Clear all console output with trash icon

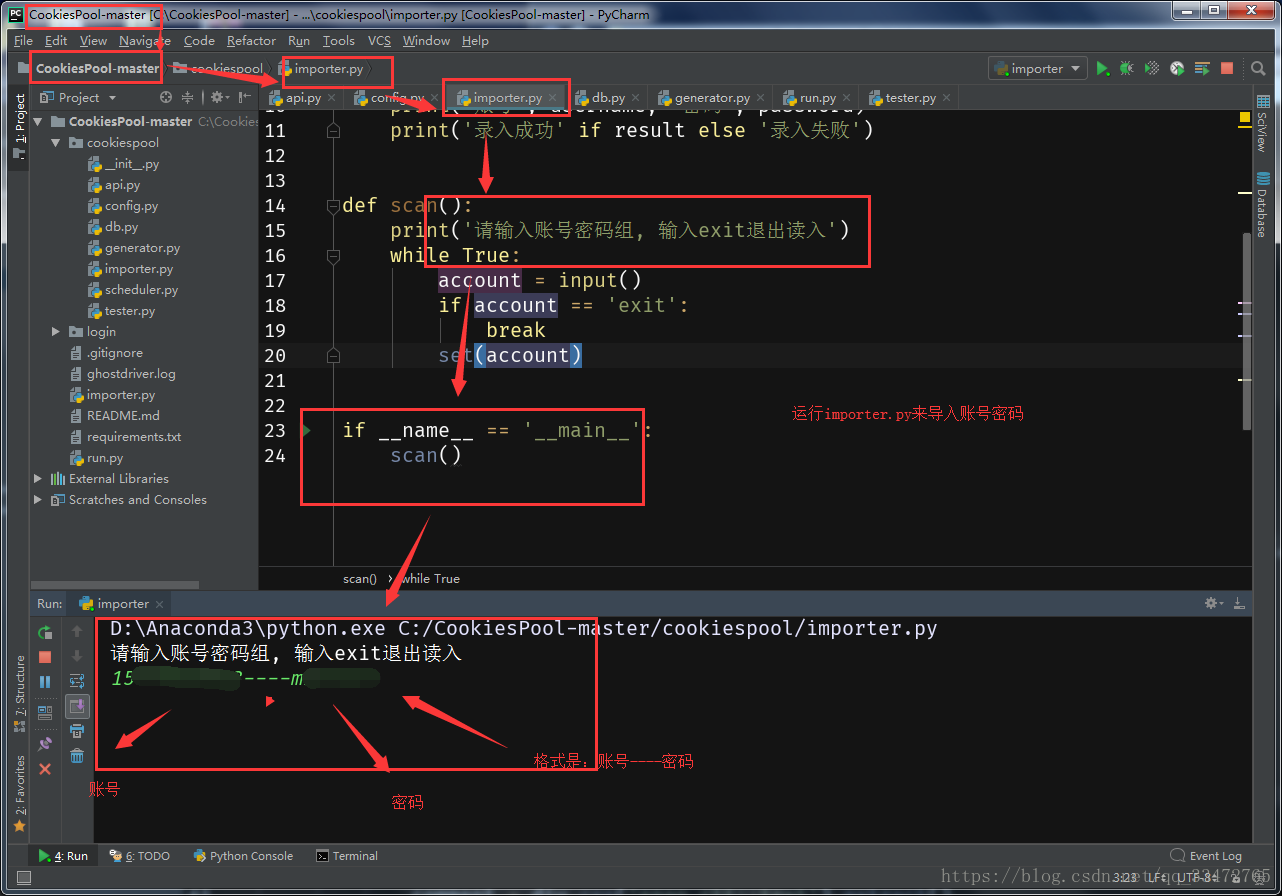point(77,756)
